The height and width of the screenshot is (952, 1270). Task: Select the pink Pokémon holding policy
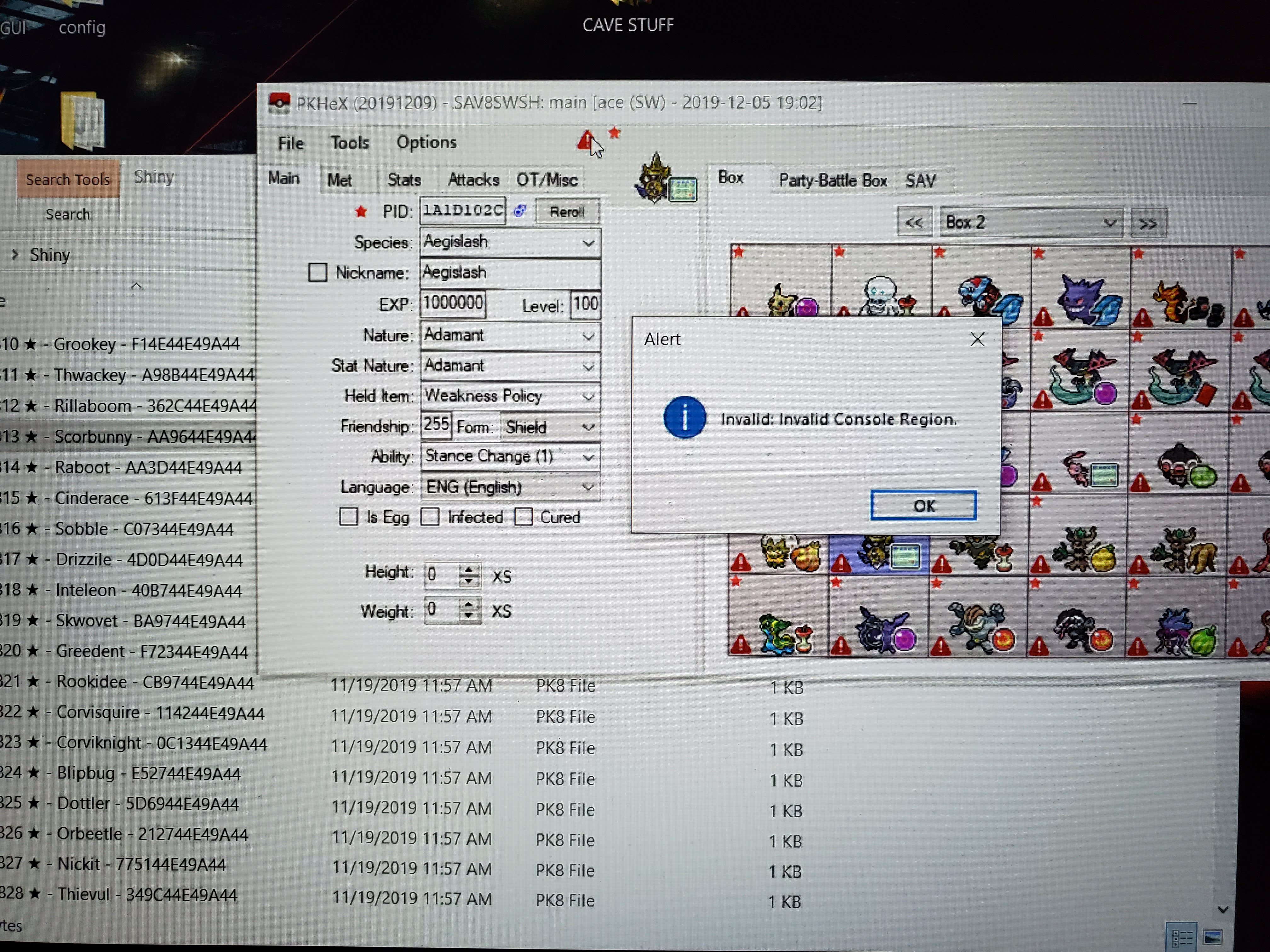(x=1079, y=453)
